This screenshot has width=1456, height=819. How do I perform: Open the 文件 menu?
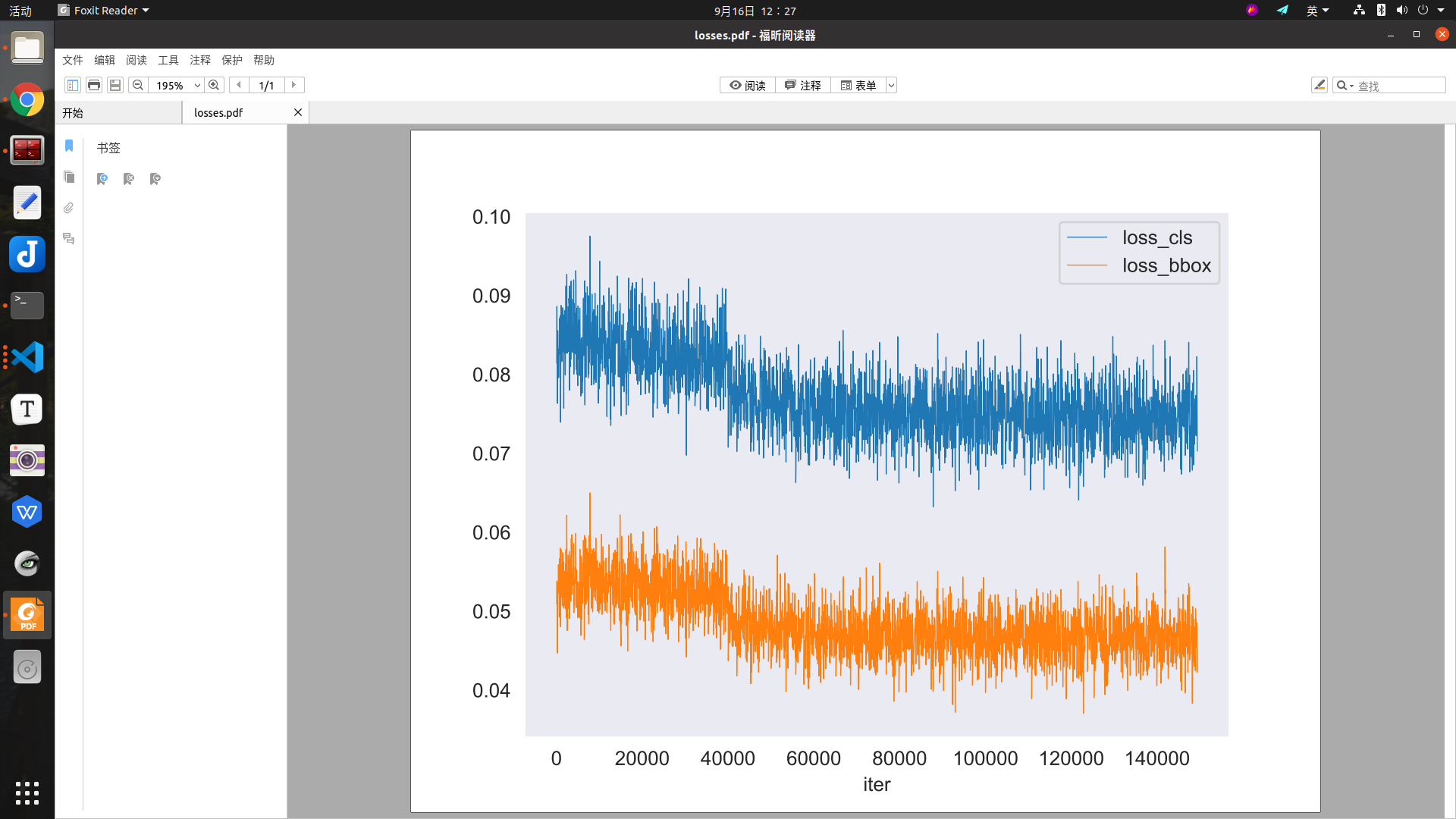click(x=72, y=60)
